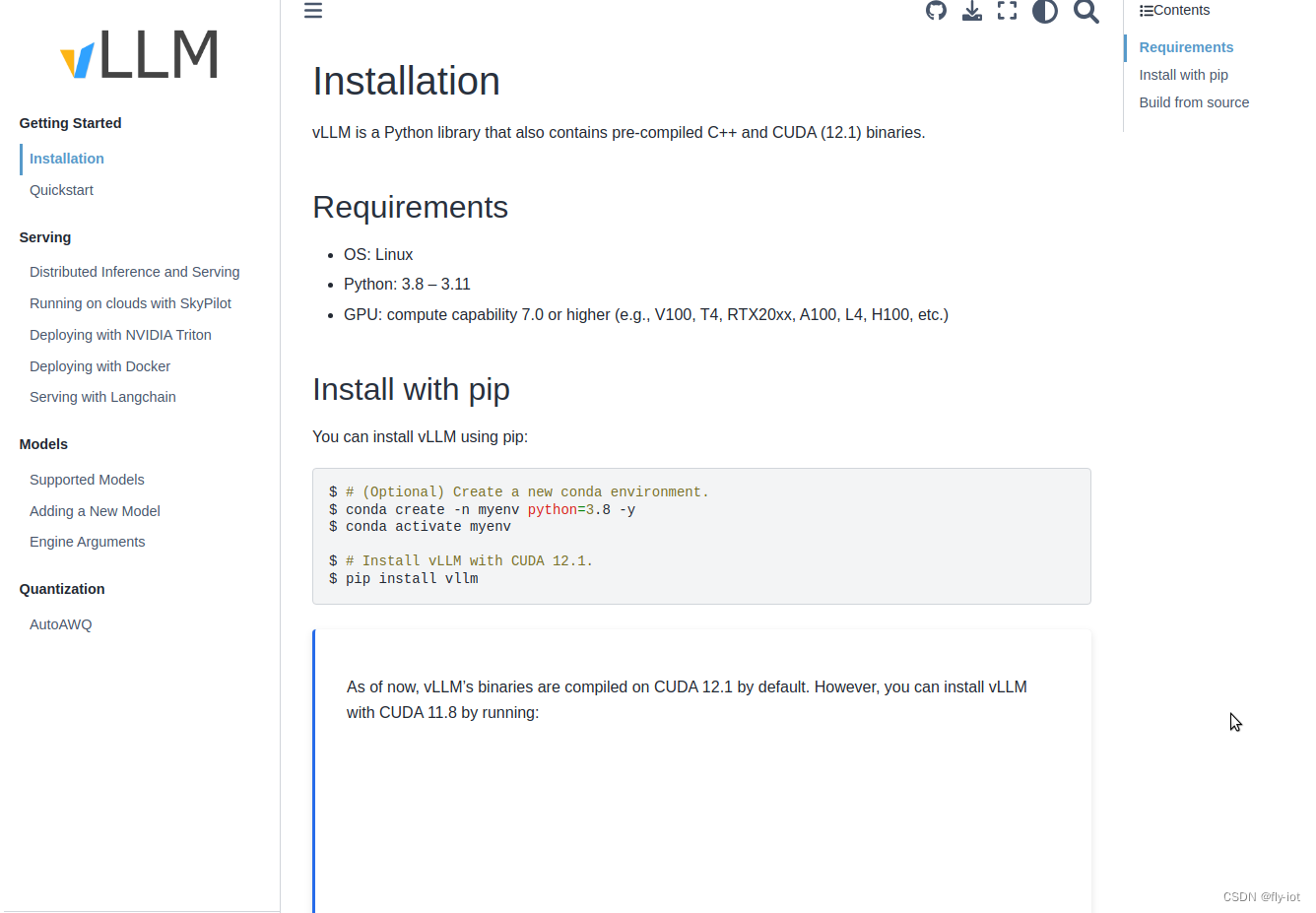Open Deploying with Docker page
The width and height of the screenshot is (1316, 913).
point(99,366)
